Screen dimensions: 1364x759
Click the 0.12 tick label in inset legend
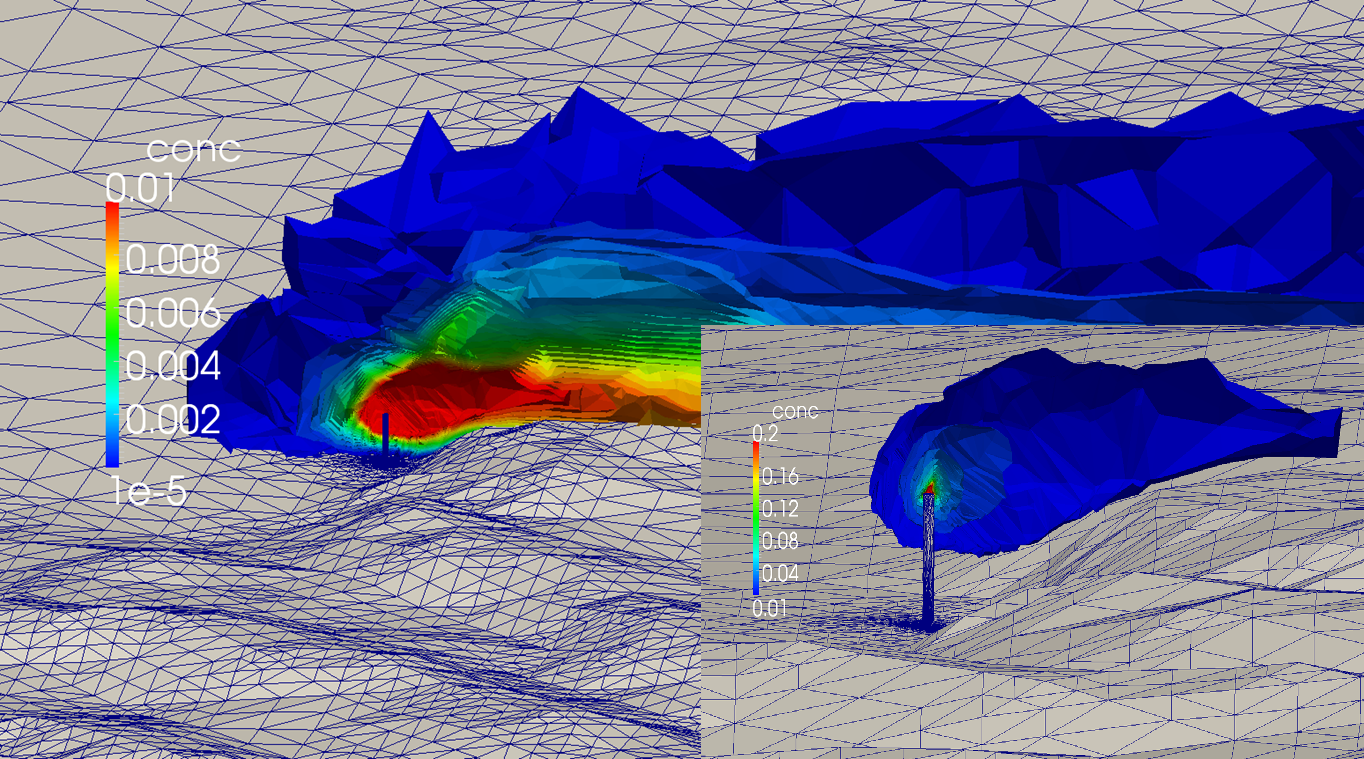(x=780, y=510)
